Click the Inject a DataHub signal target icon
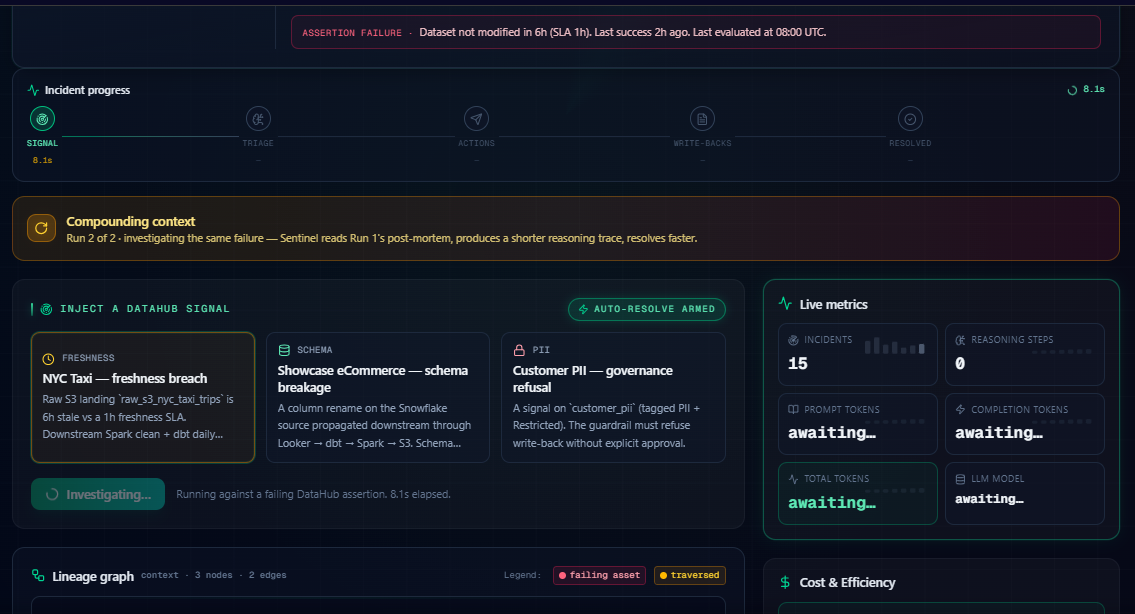Image resolution: width=1135 pixels, height=614 pixels. pyautogui.click(x=46, y=309)
